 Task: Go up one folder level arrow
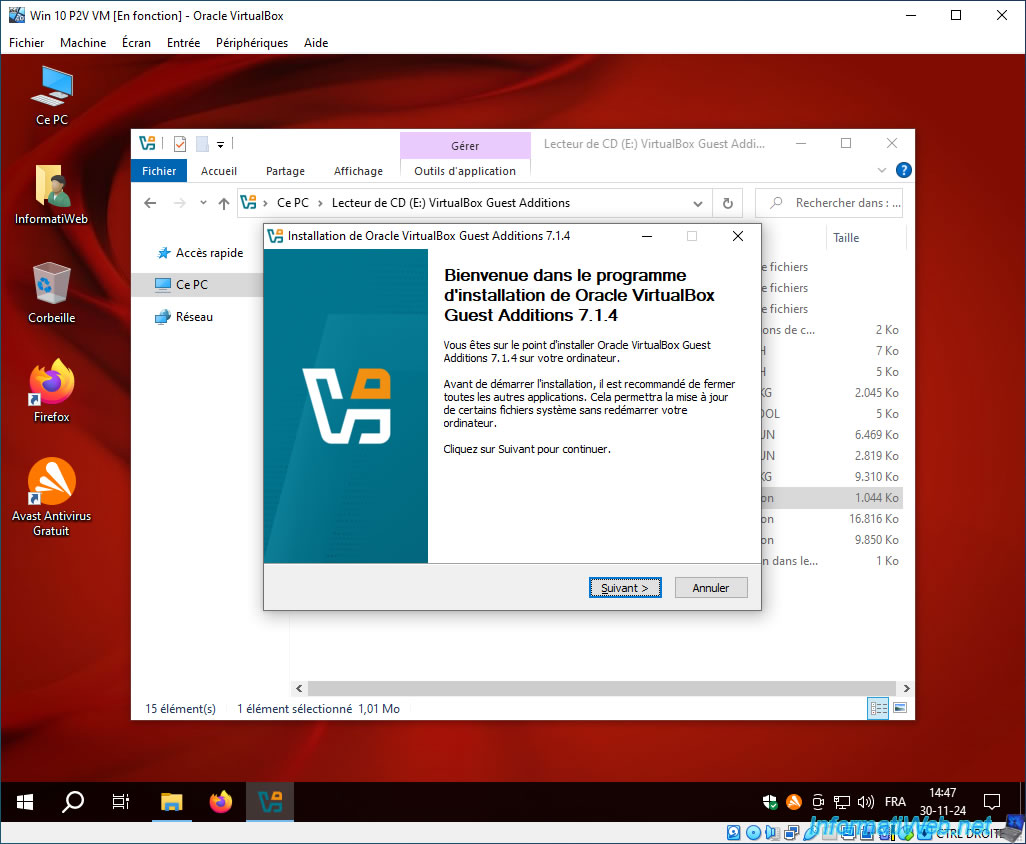click(x=224, y=203)
